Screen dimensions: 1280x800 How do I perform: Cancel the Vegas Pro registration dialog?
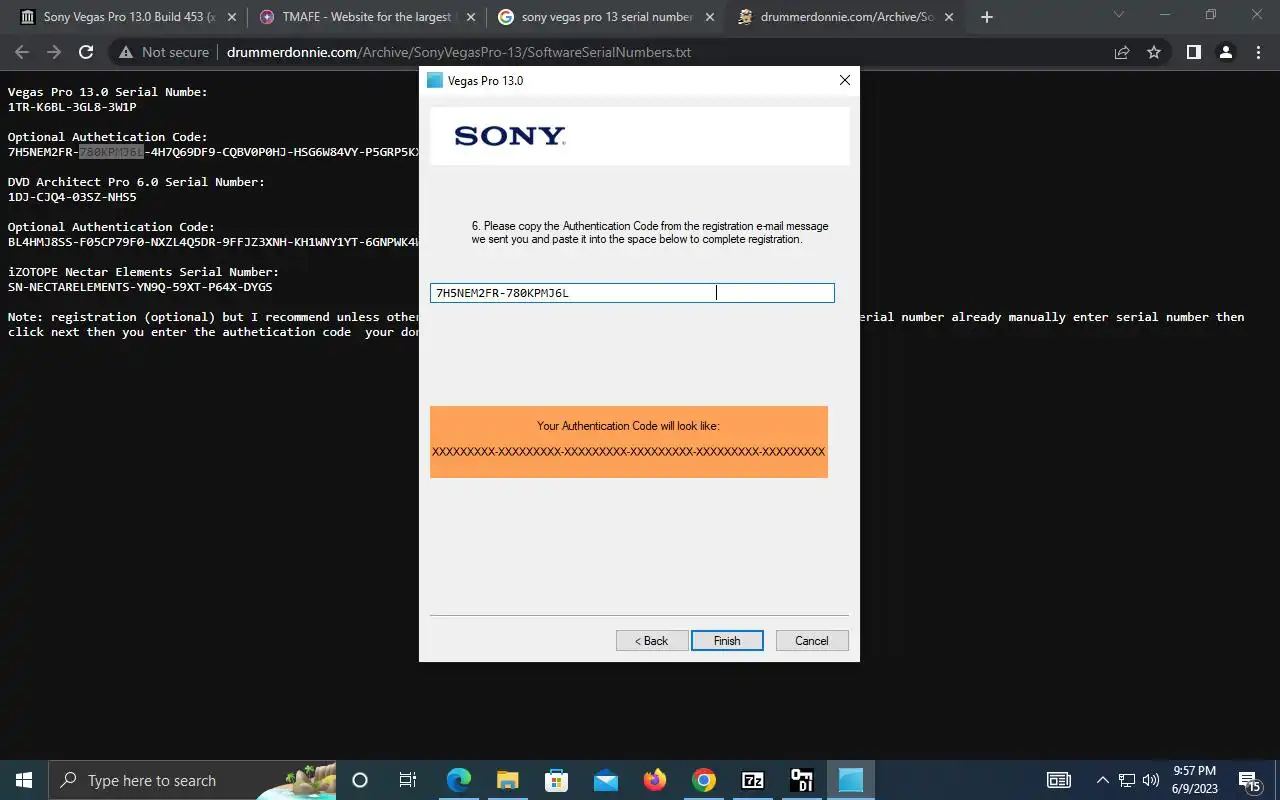[812, 641]
